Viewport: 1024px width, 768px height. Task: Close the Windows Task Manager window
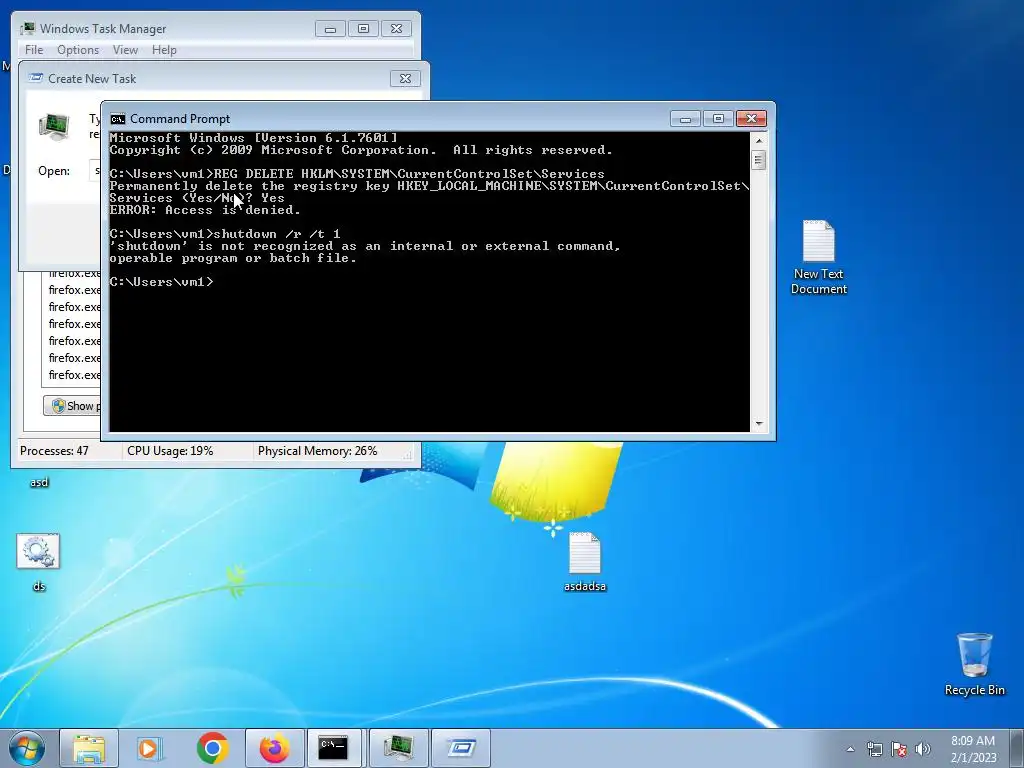pyautogui.click(x=396, y=29)
